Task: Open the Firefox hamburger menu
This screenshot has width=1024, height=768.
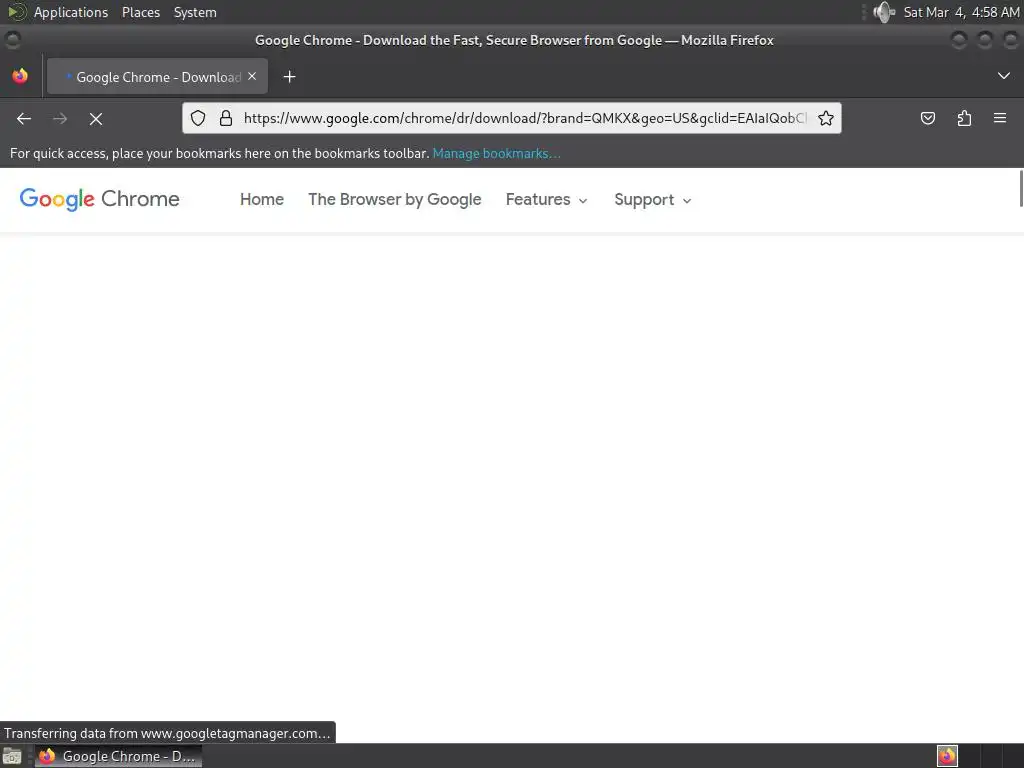Action: [1000, 118]
